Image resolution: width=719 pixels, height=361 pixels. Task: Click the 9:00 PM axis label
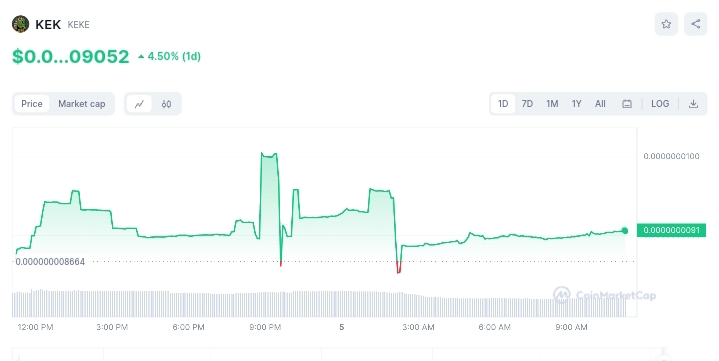(265, 328)
